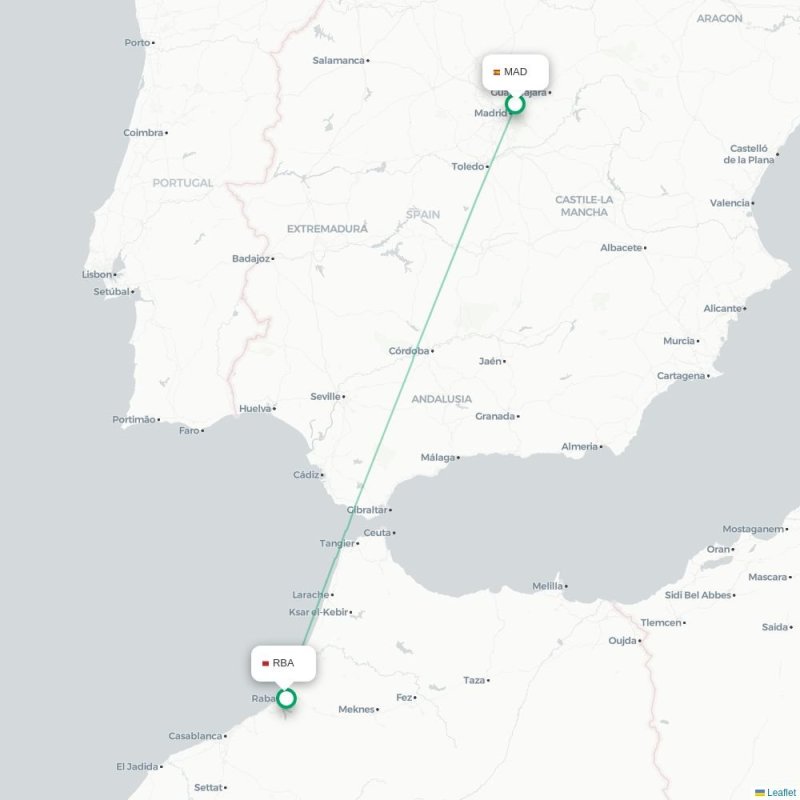Click the Spanish flag in MAD popup

point(496,72)
